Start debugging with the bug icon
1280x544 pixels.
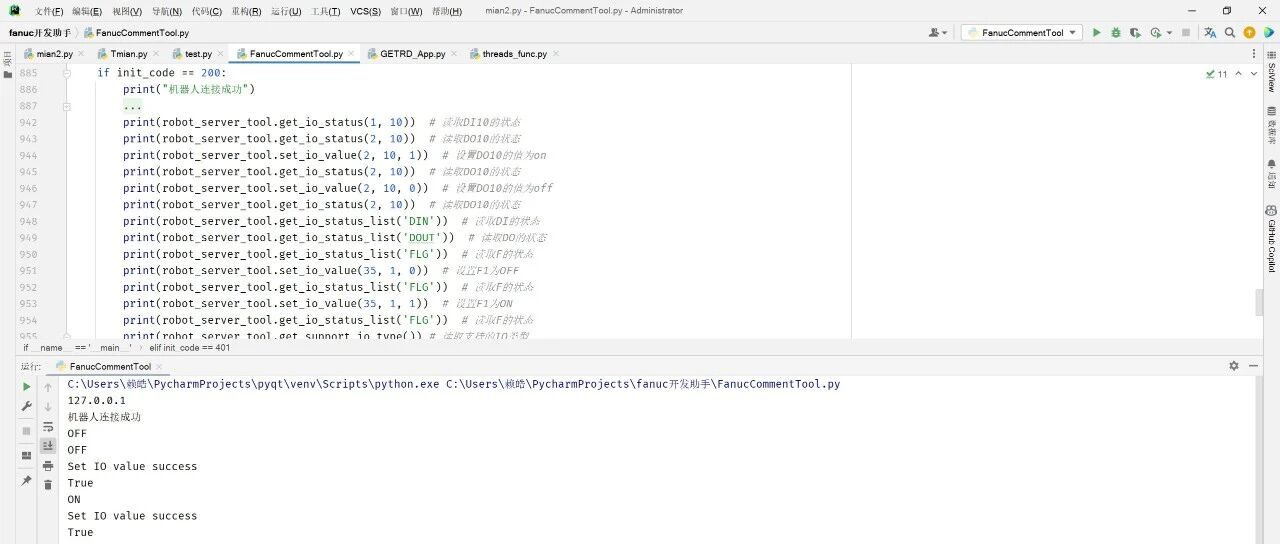1116,33
